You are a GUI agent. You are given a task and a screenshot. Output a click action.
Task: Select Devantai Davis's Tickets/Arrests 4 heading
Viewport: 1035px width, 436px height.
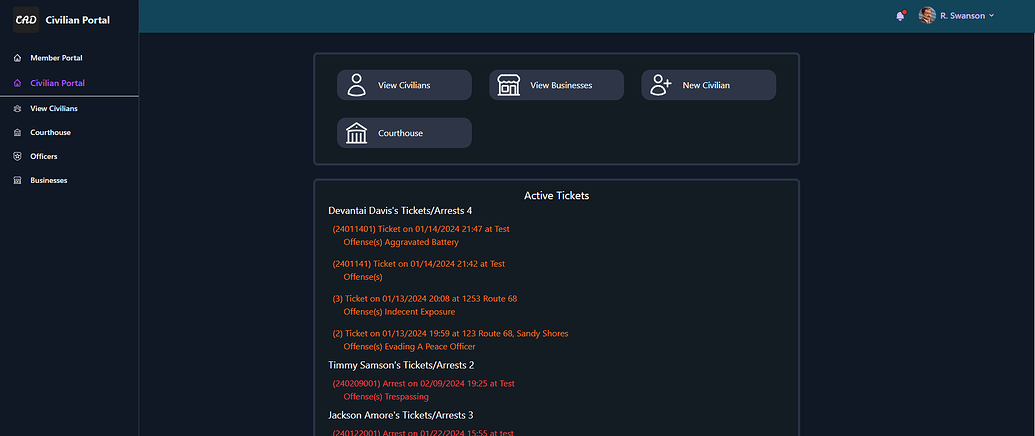(400, 210)
